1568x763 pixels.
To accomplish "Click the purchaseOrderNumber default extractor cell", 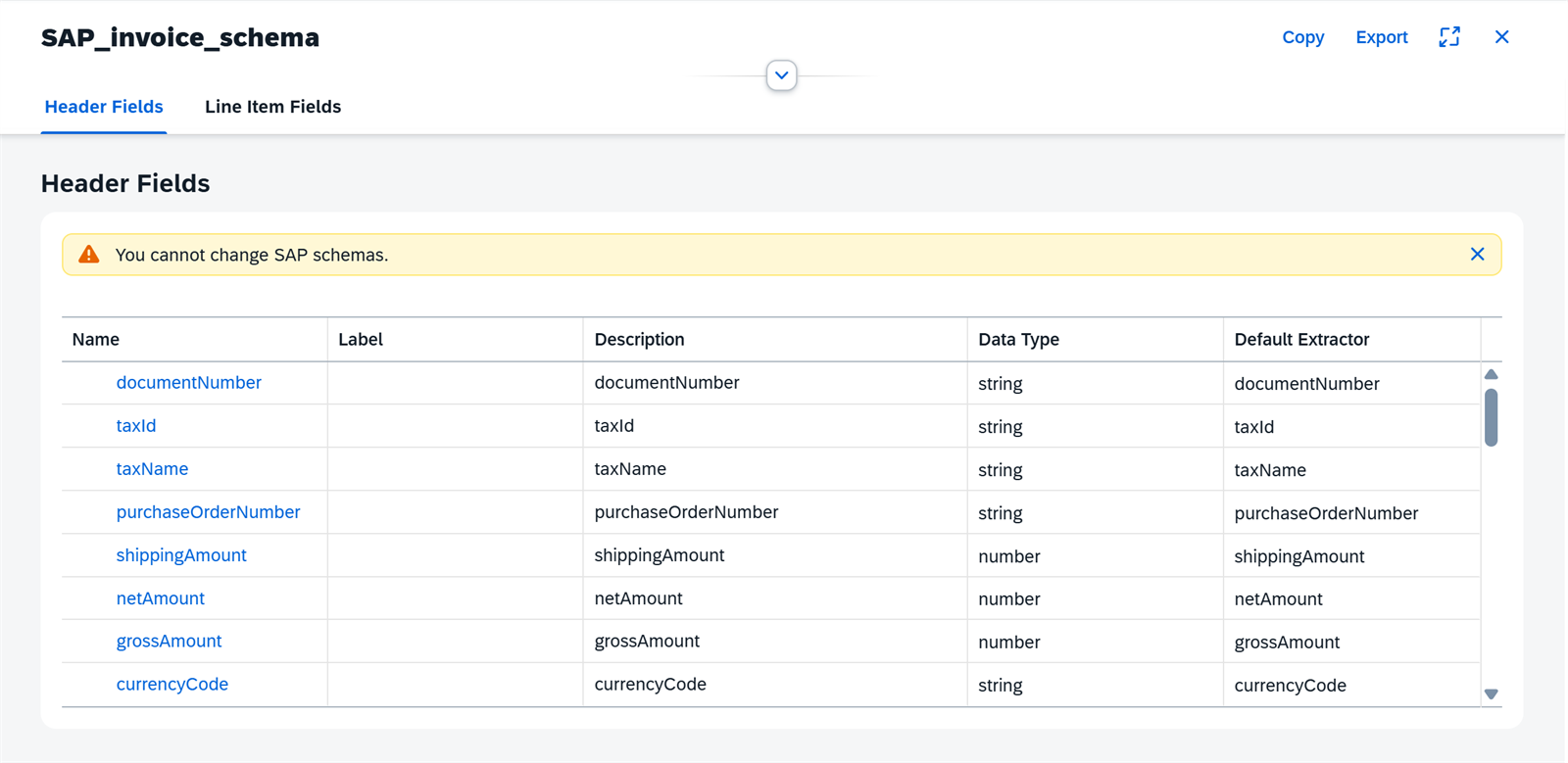I will (1351, 512).
